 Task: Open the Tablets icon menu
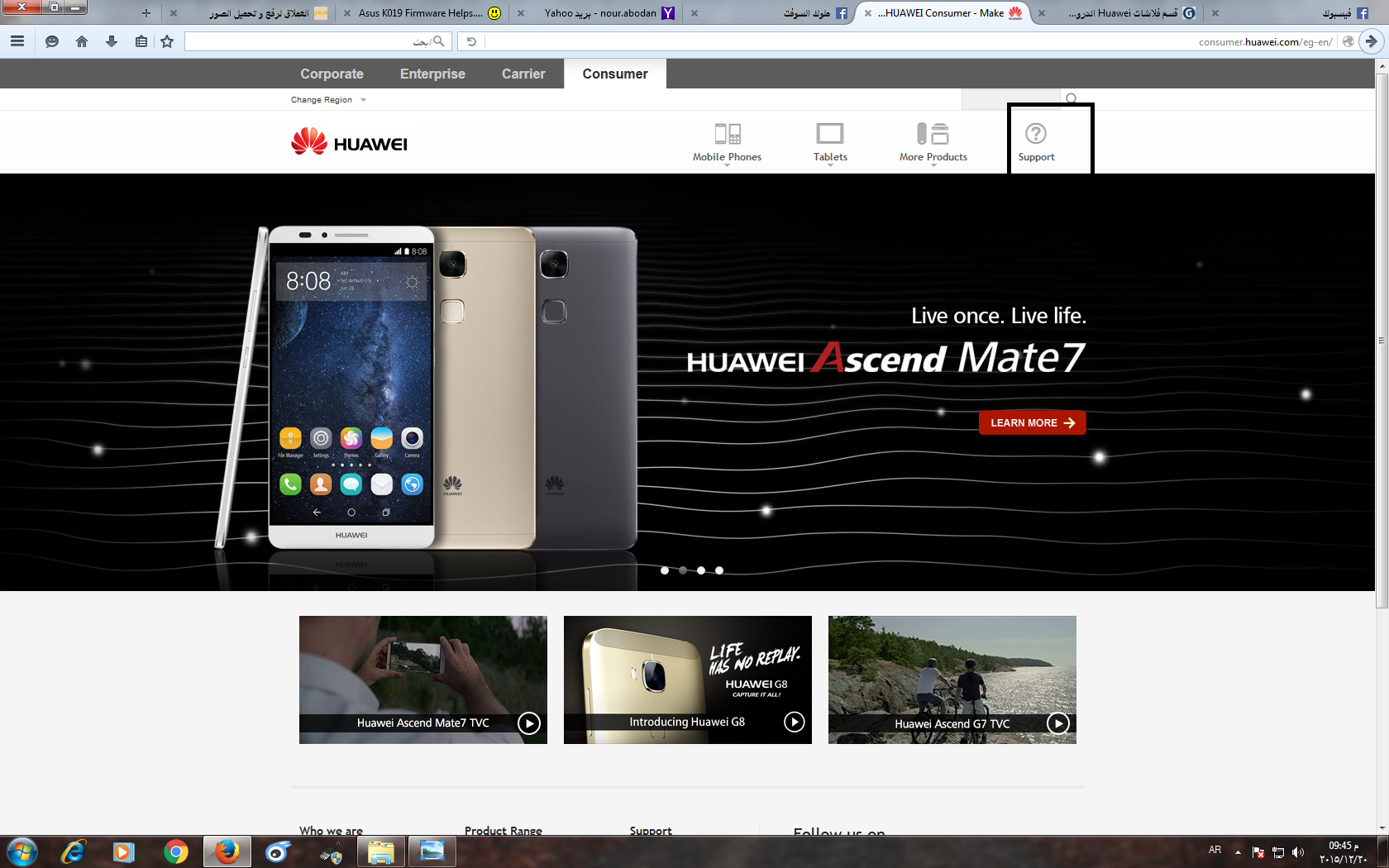830,133
